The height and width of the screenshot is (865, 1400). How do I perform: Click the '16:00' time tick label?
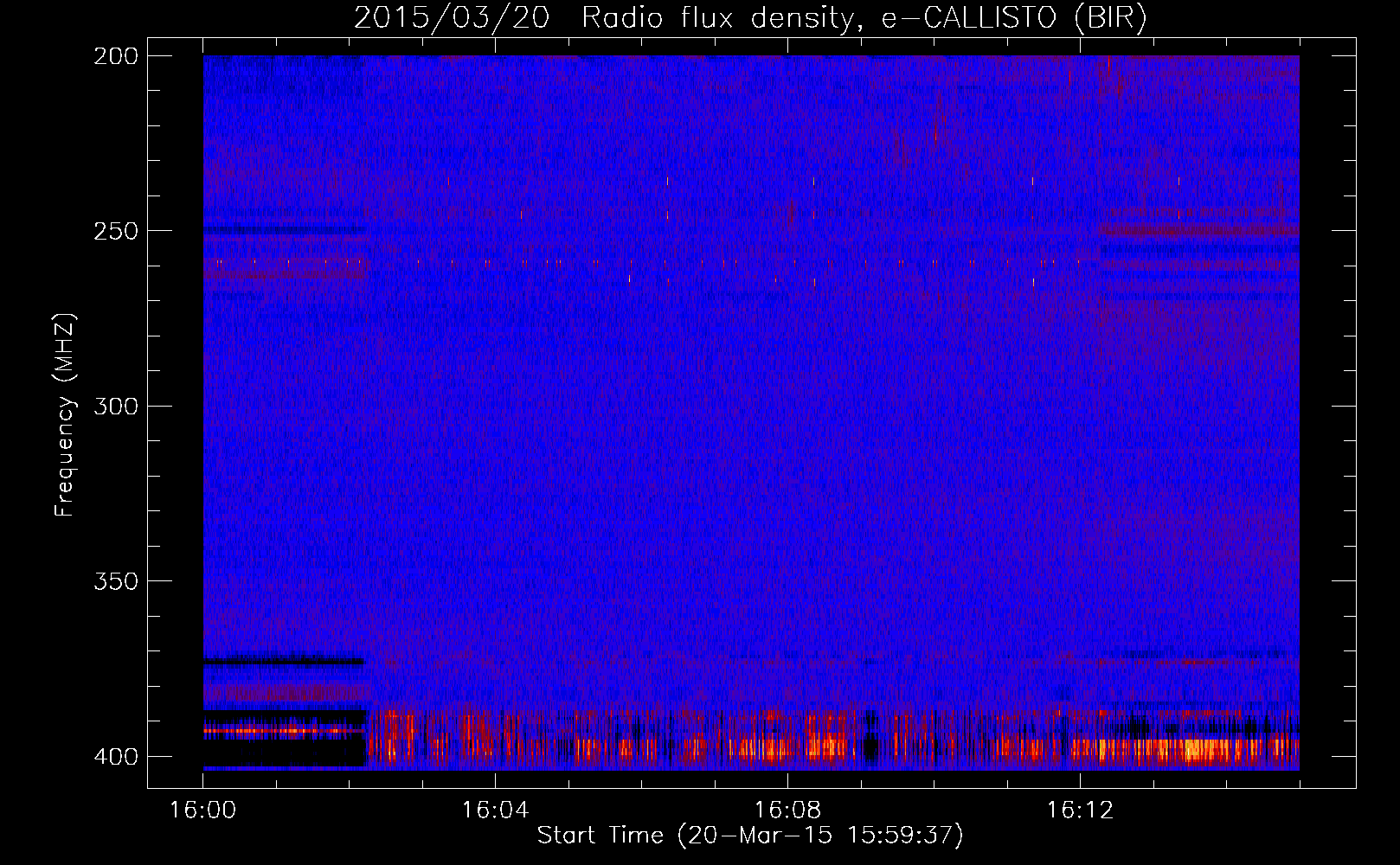coord(202,811)
